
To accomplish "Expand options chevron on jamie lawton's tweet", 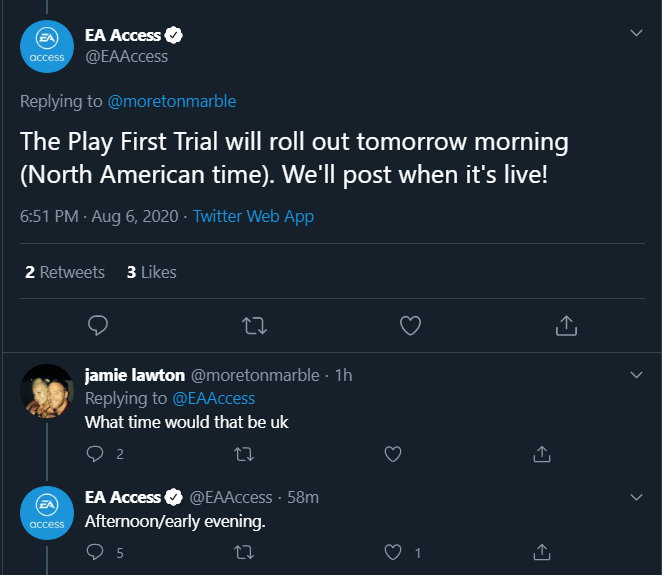I will (637, 375).
